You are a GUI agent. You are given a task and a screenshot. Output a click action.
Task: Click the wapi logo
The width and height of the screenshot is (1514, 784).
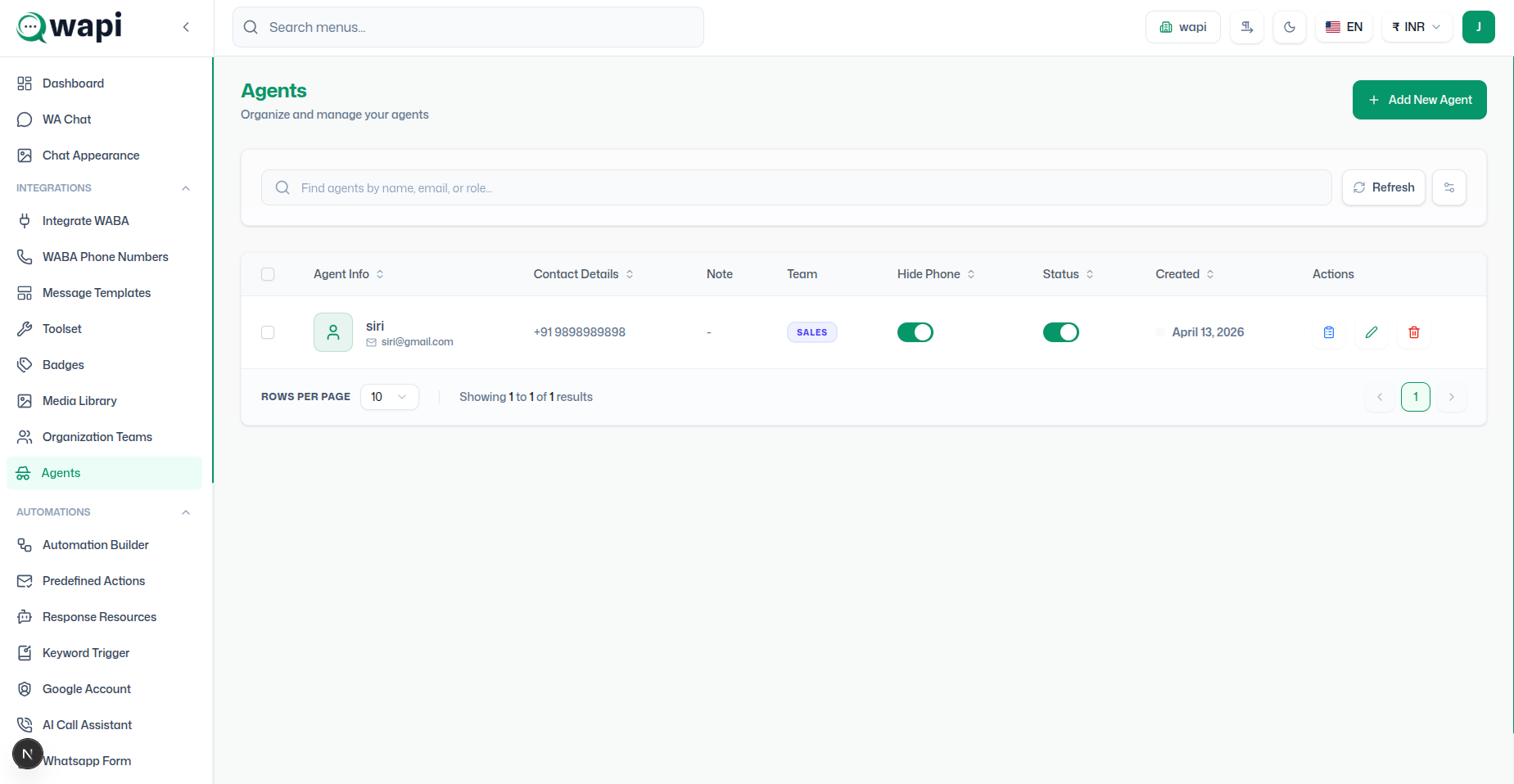(70, 27)
